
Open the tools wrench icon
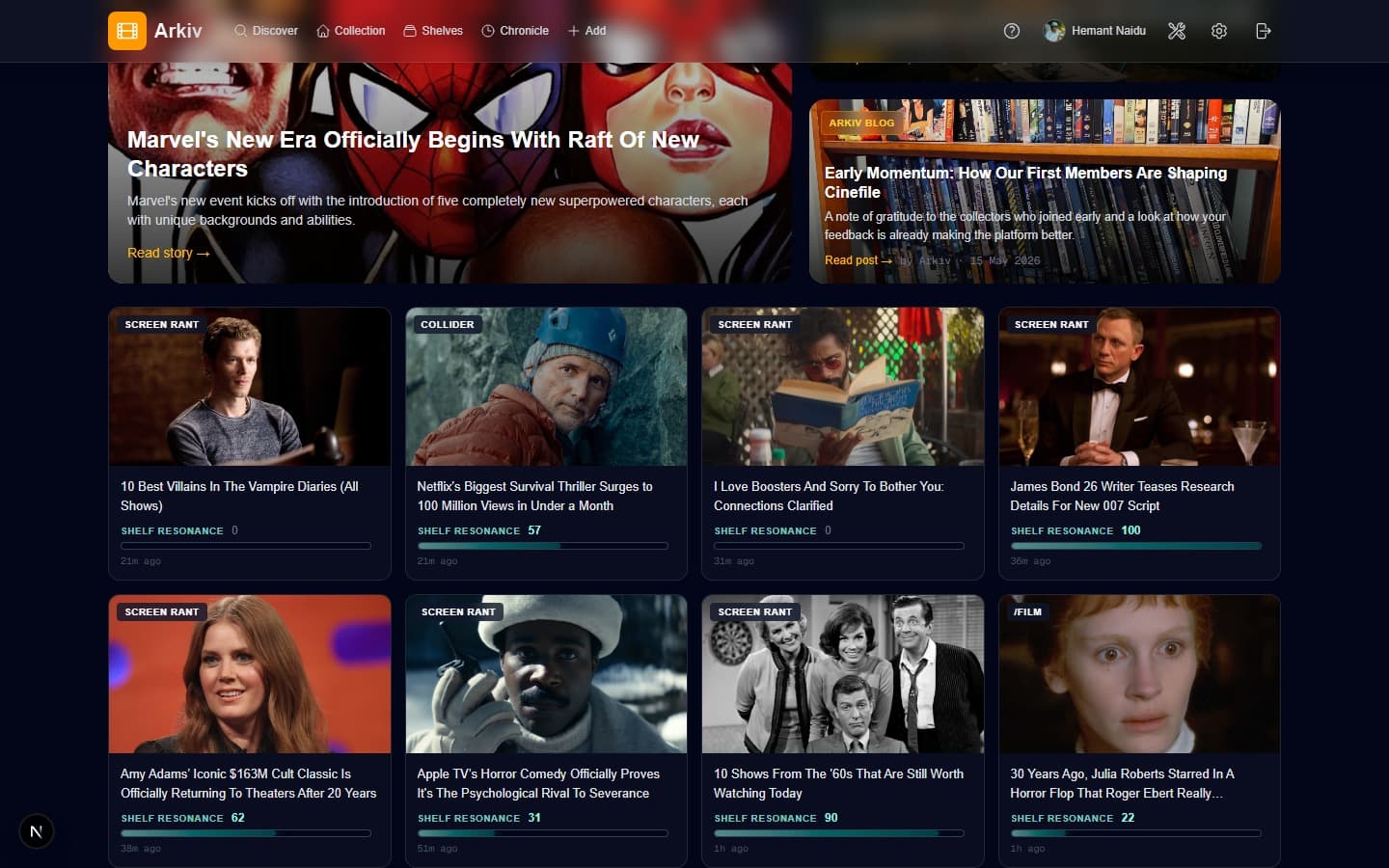pyautogui.click(x=1177, y=31)
